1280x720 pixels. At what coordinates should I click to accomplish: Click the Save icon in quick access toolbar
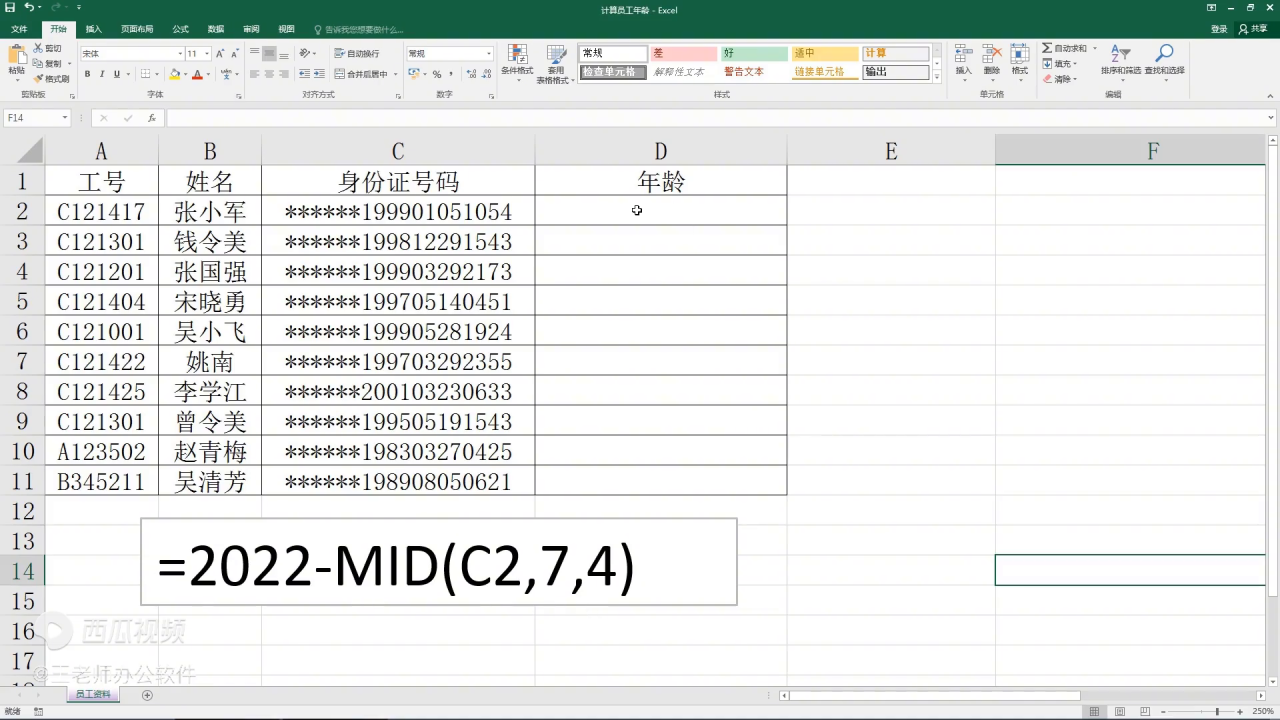pyautogui.click(x=10, y=8)
